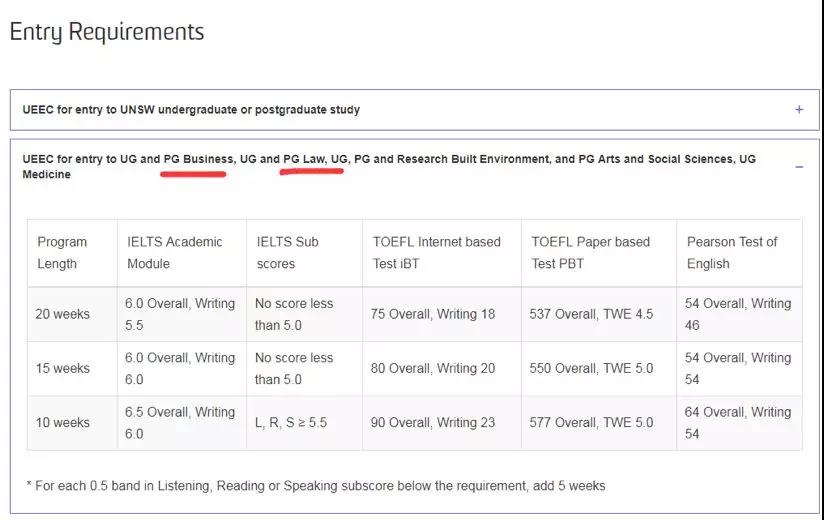This screenshot has width=824, height=520.
Task: Click the IELTS Academic Module column header
Action: pos(182,253)
